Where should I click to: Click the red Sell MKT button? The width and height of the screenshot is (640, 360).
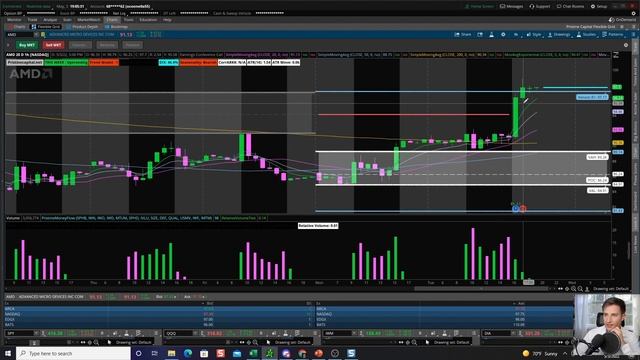(53, 45)
